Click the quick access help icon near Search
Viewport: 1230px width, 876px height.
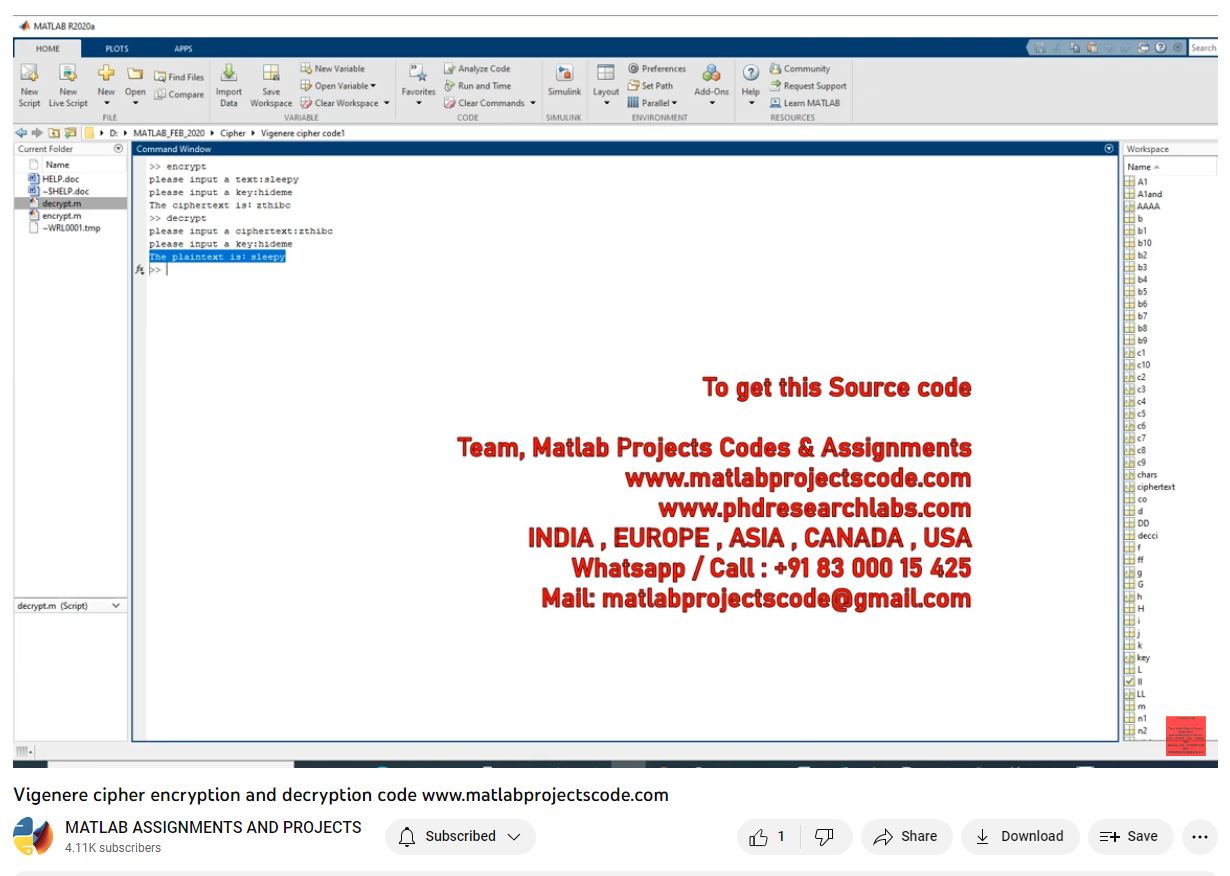click(1161, 47)
